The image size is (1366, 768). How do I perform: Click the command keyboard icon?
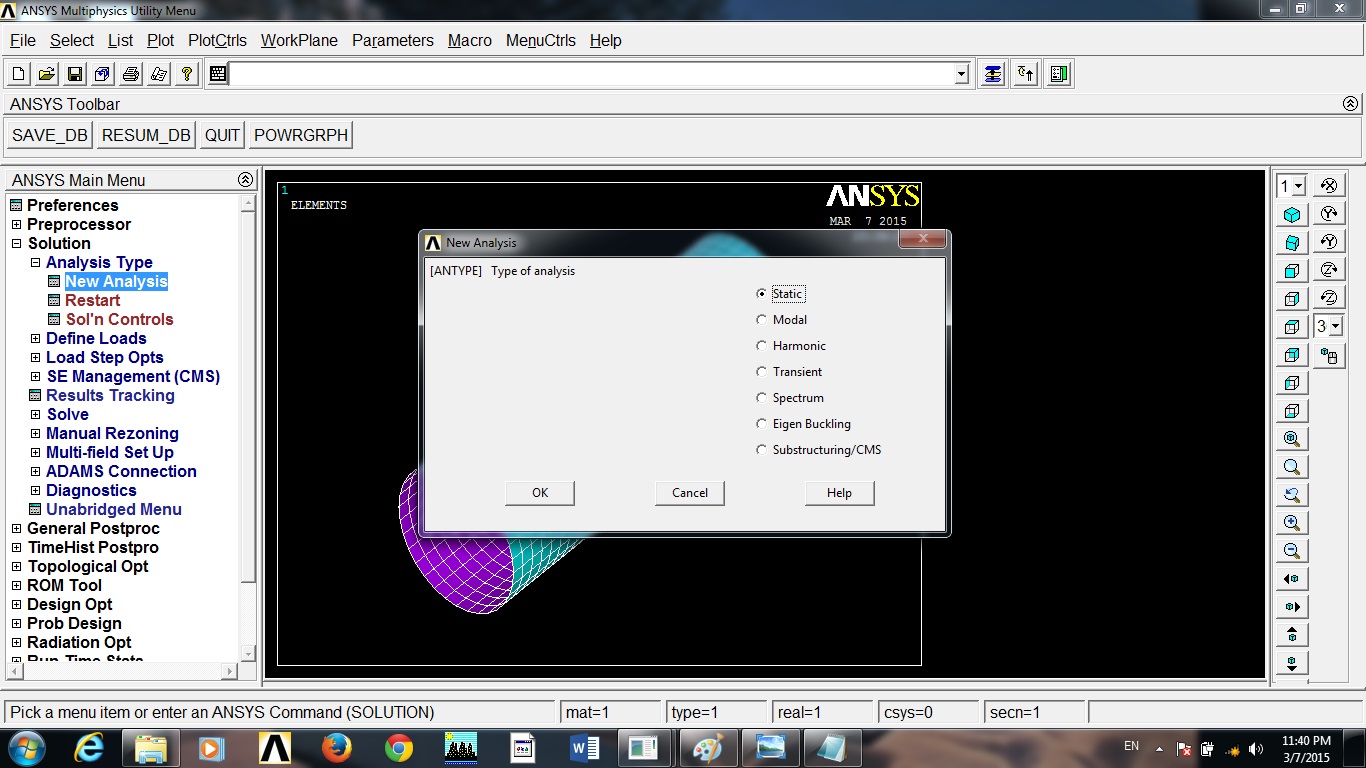click(x=219, y=74)
